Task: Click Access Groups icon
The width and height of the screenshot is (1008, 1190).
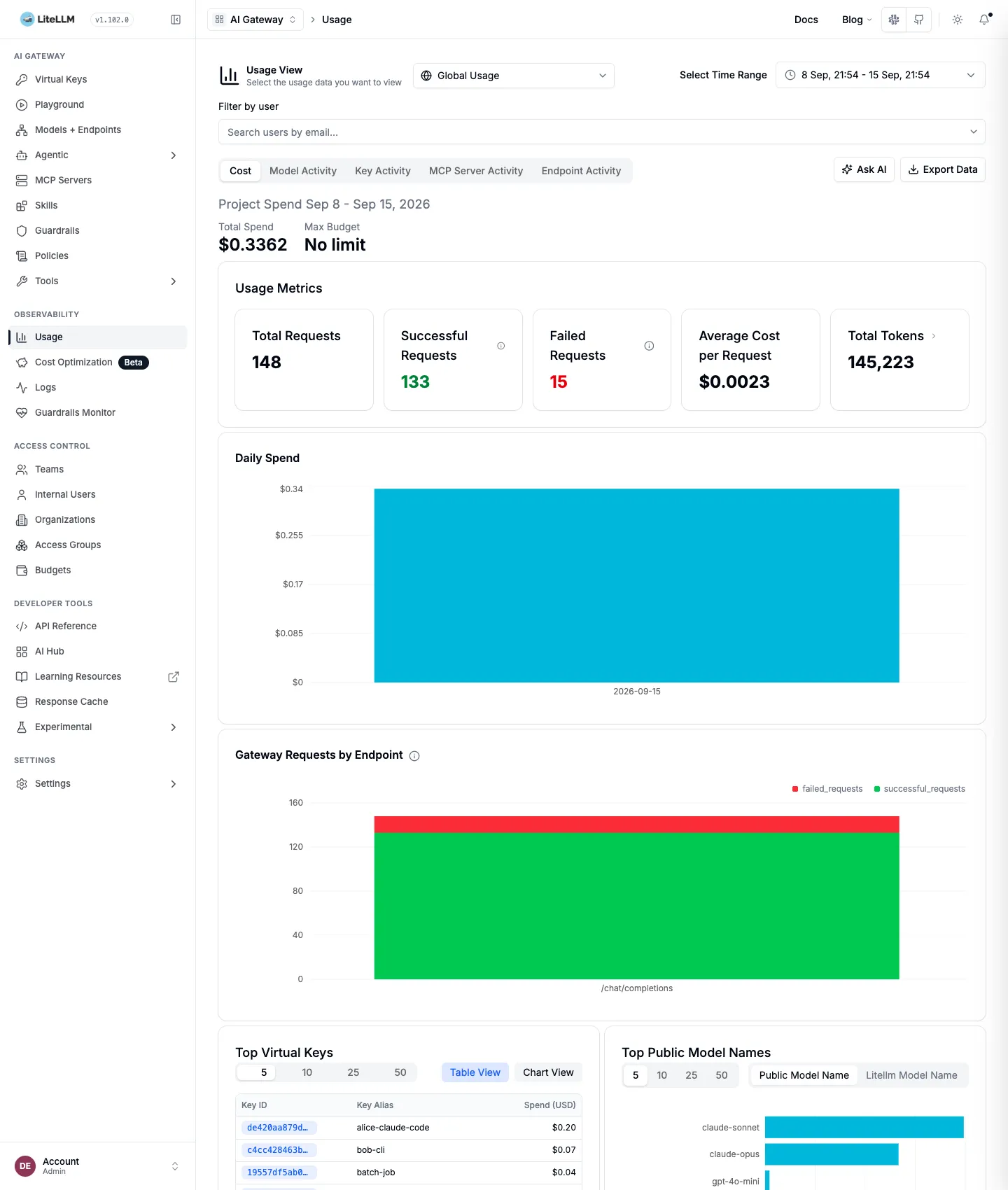Action: [22, 545]
